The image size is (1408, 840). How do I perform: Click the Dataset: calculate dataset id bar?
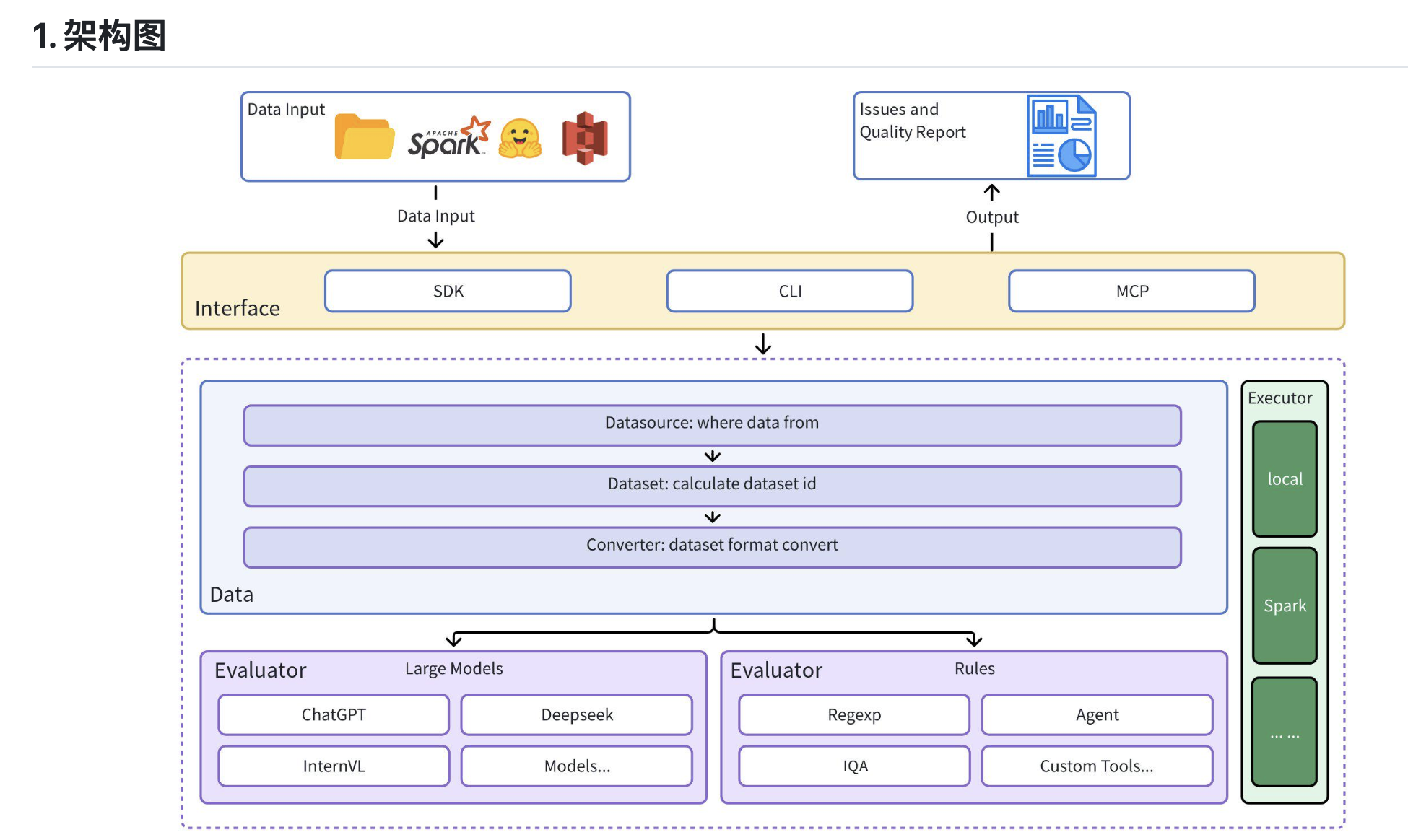tap(712, 486)
